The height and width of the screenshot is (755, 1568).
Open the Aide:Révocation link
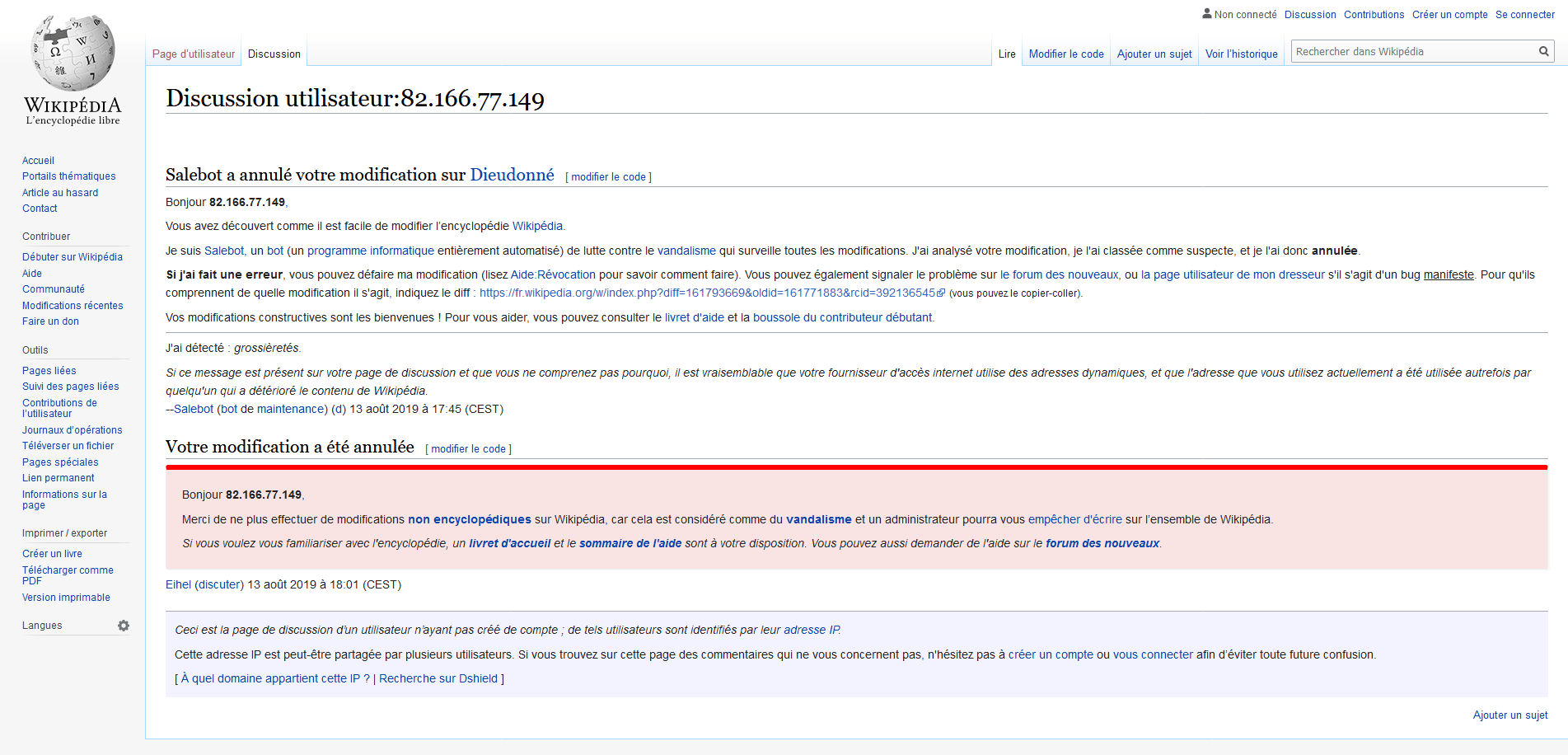pos(553,274)
